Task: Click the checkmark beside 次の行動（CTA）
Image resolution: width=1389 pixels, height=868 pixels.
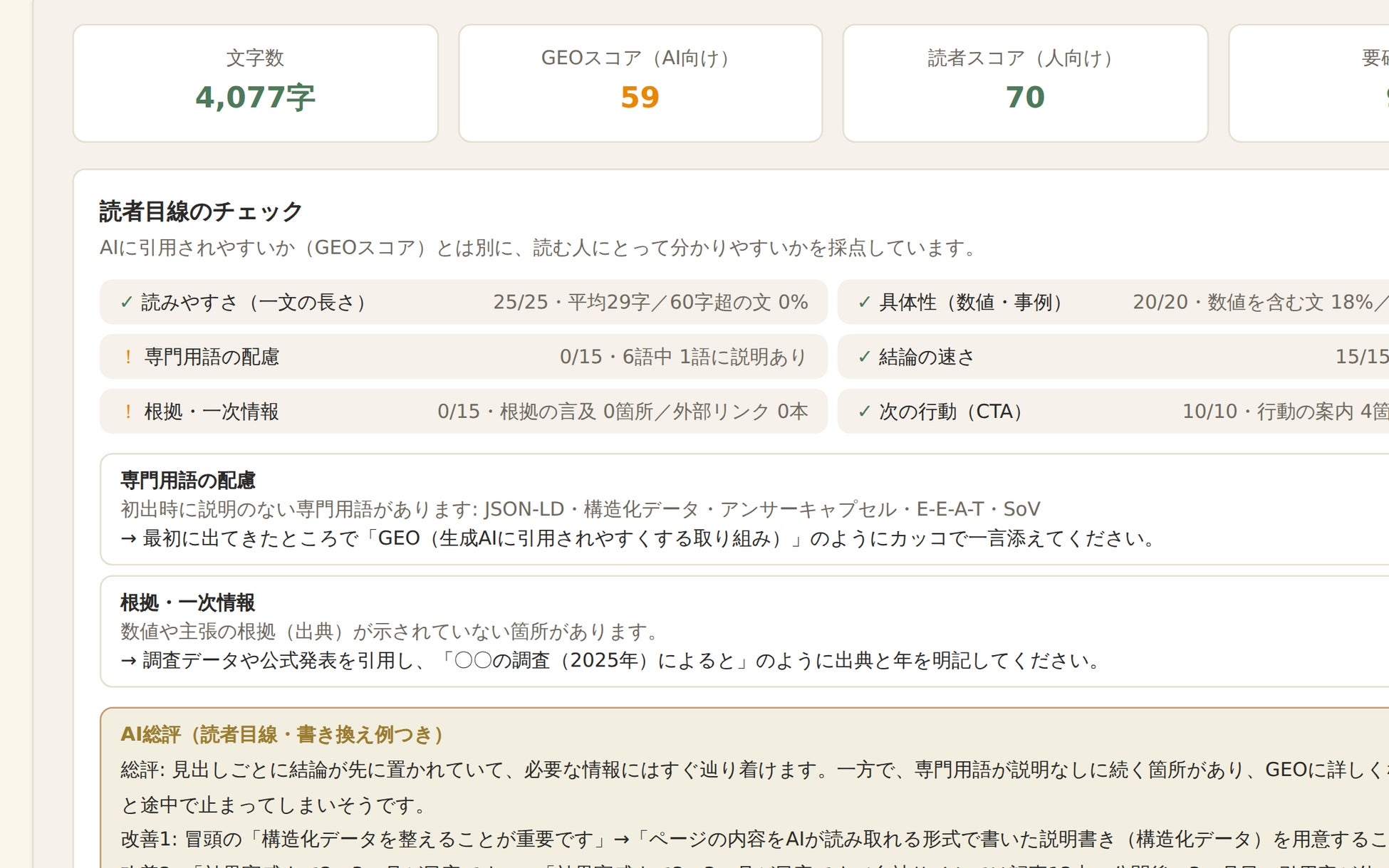Action: (x=865, y=412)
